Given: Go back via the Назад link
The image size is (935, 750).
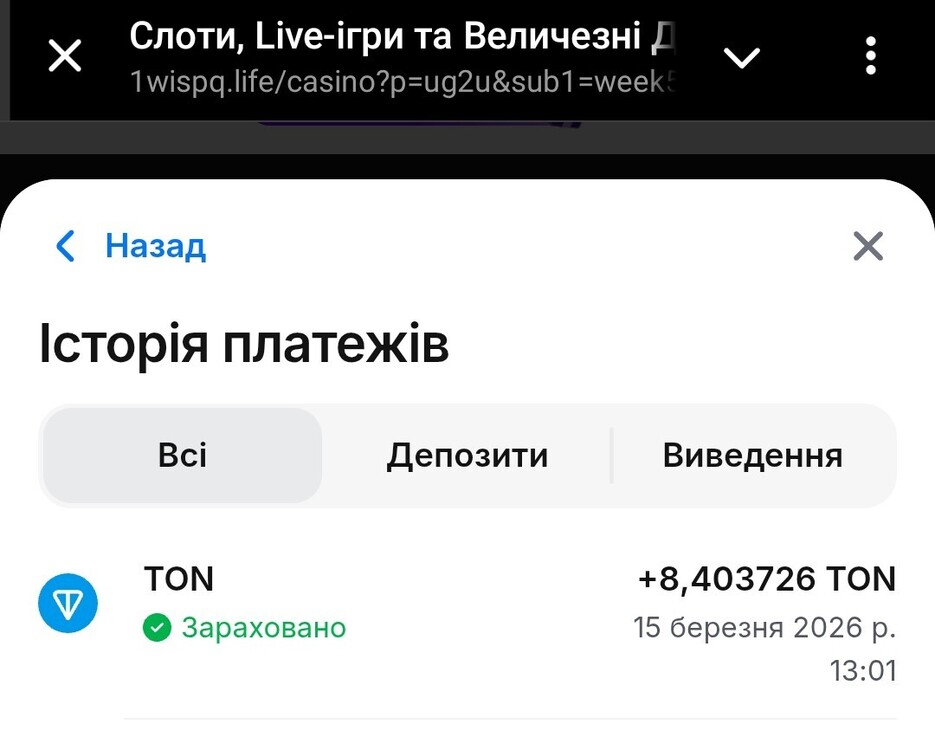Looking at the screenshot, I should pyautogui.click(x=156, y=245).
